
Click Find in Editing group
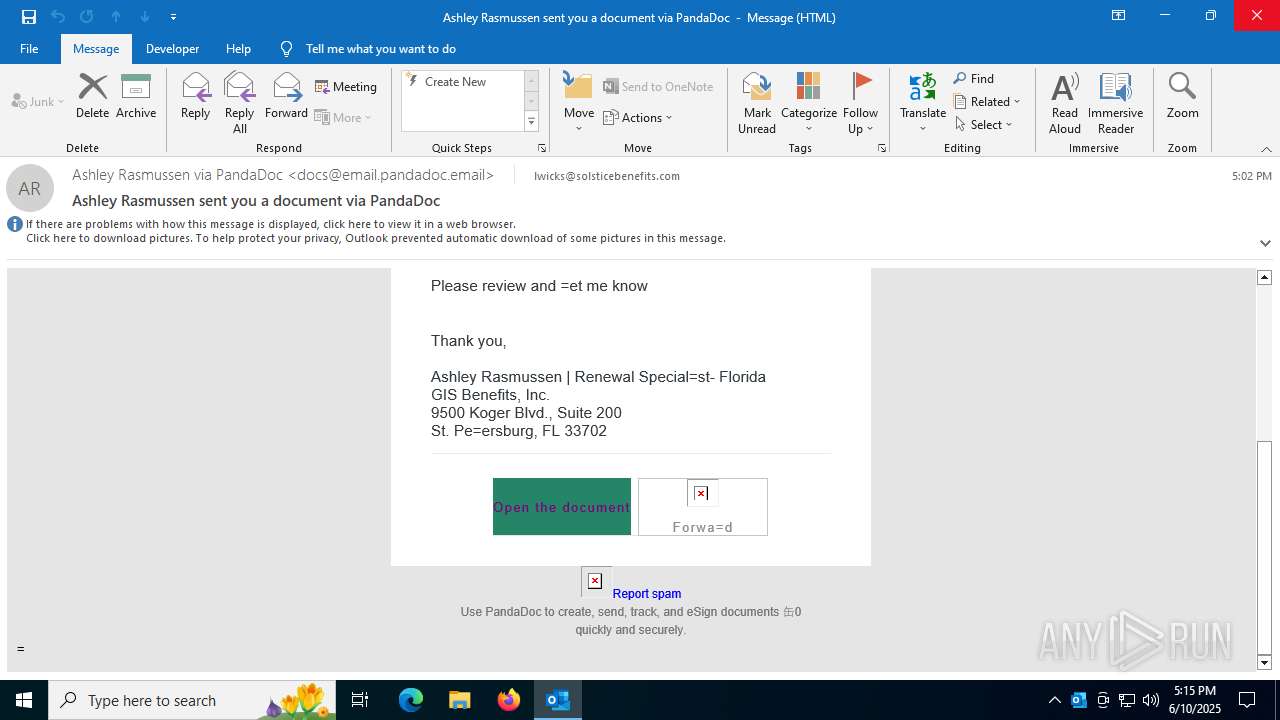coord(974,79)
